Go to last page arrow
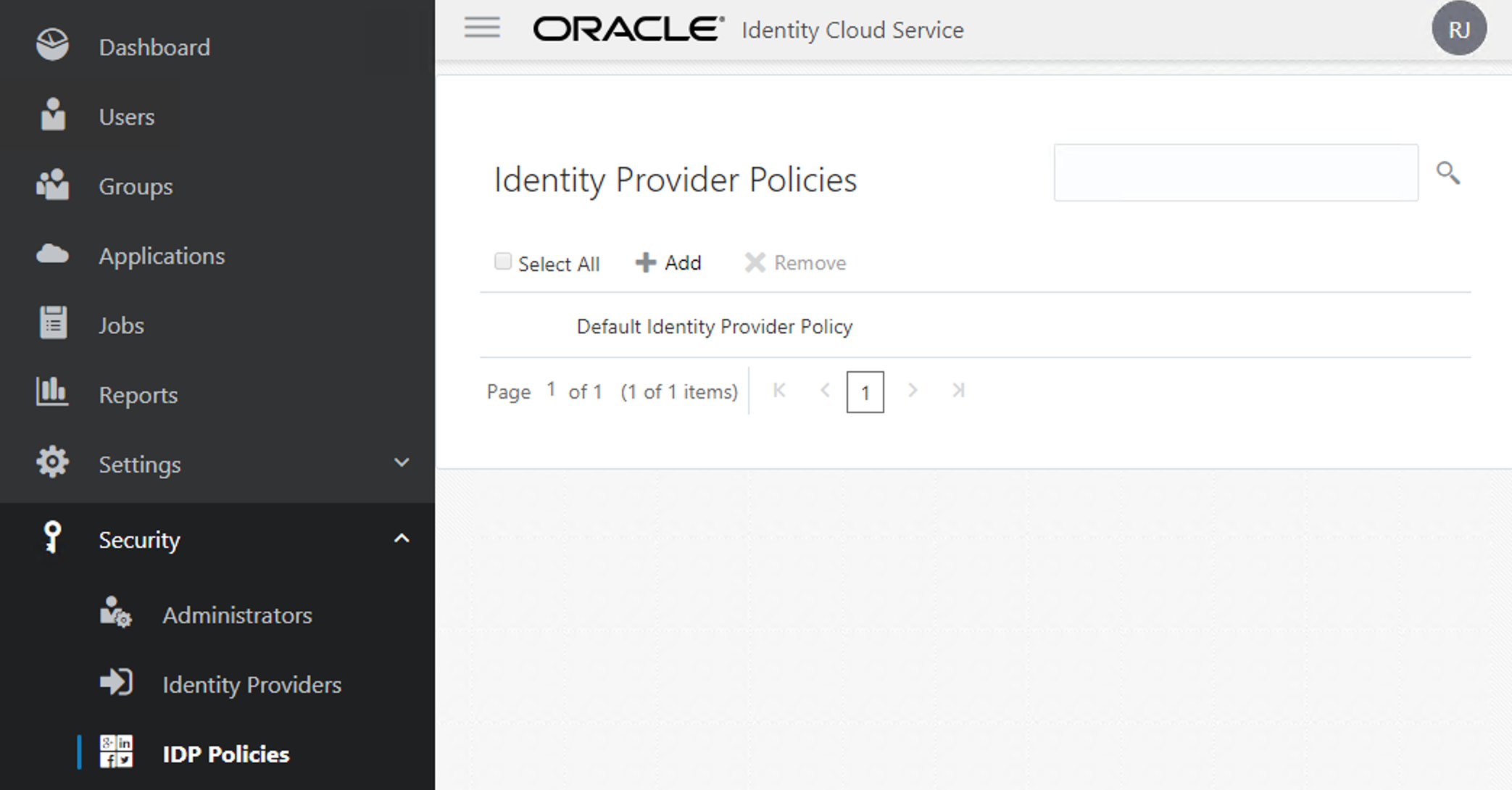The image size is (1512, 790). click(x=958, y=391)
